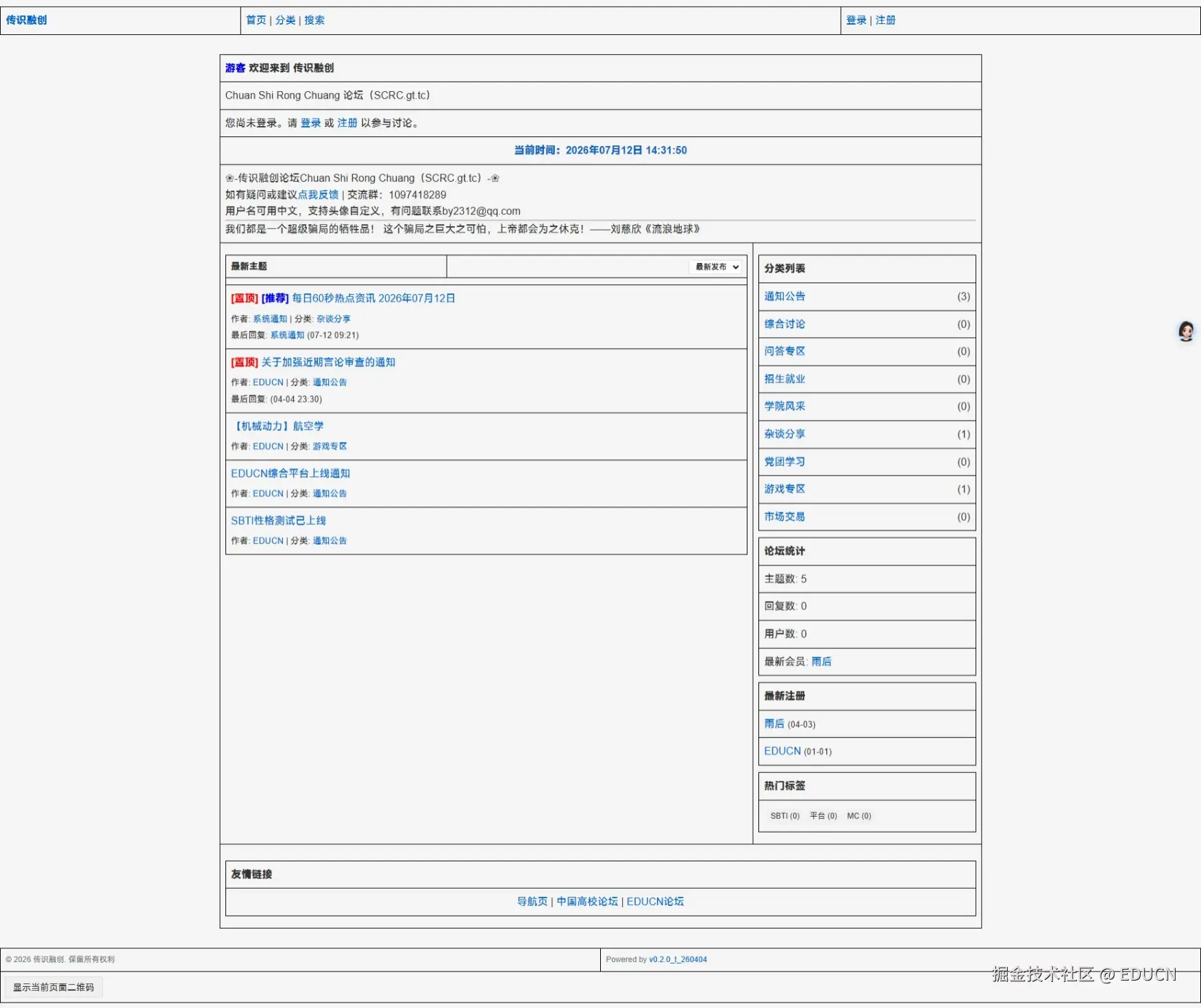The width and height of the screenshot is (1201, 1008).
Task: Click the 传识融创 site logo link
Action: coord(27,21)
